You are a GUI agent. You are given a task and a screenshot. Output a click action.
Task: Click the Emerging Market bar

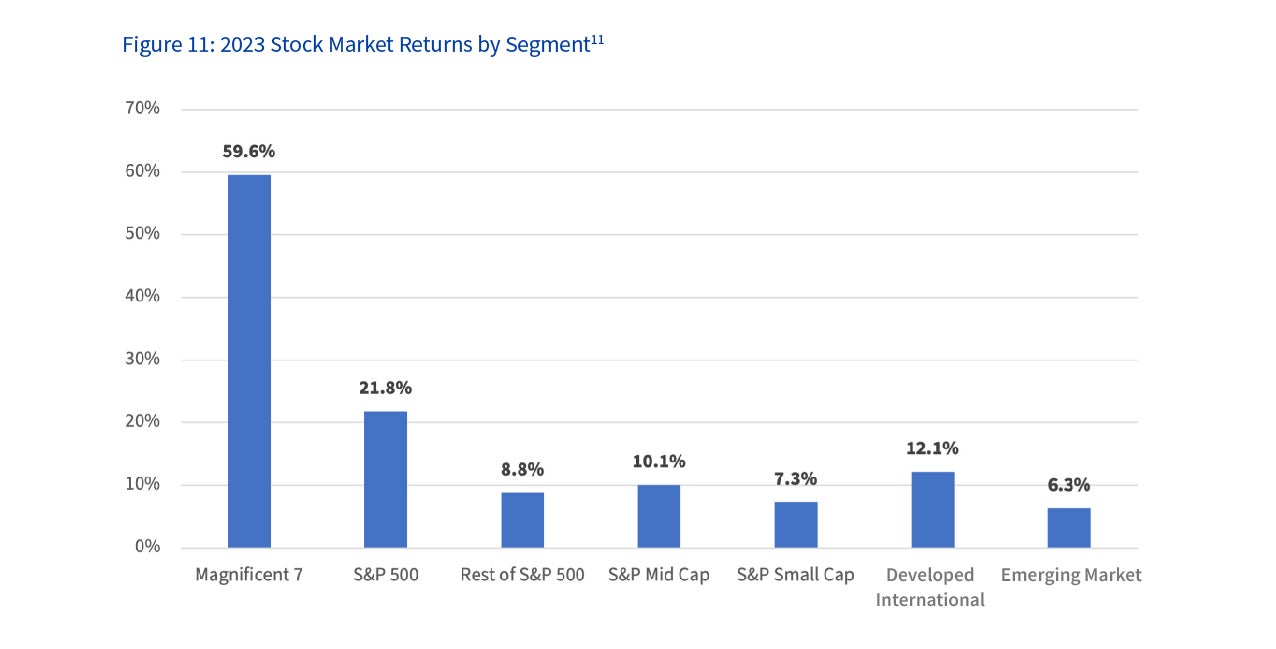(x=1069, y=527)
